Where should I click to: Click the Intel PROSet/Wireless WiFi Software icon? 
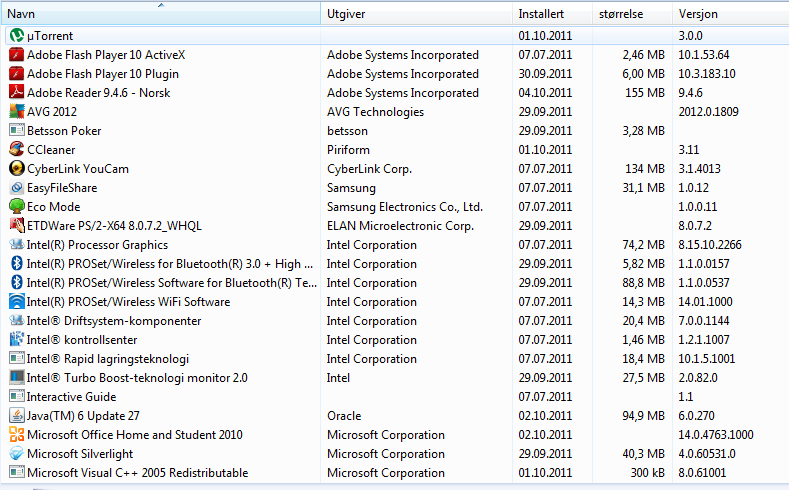[16, 302]
